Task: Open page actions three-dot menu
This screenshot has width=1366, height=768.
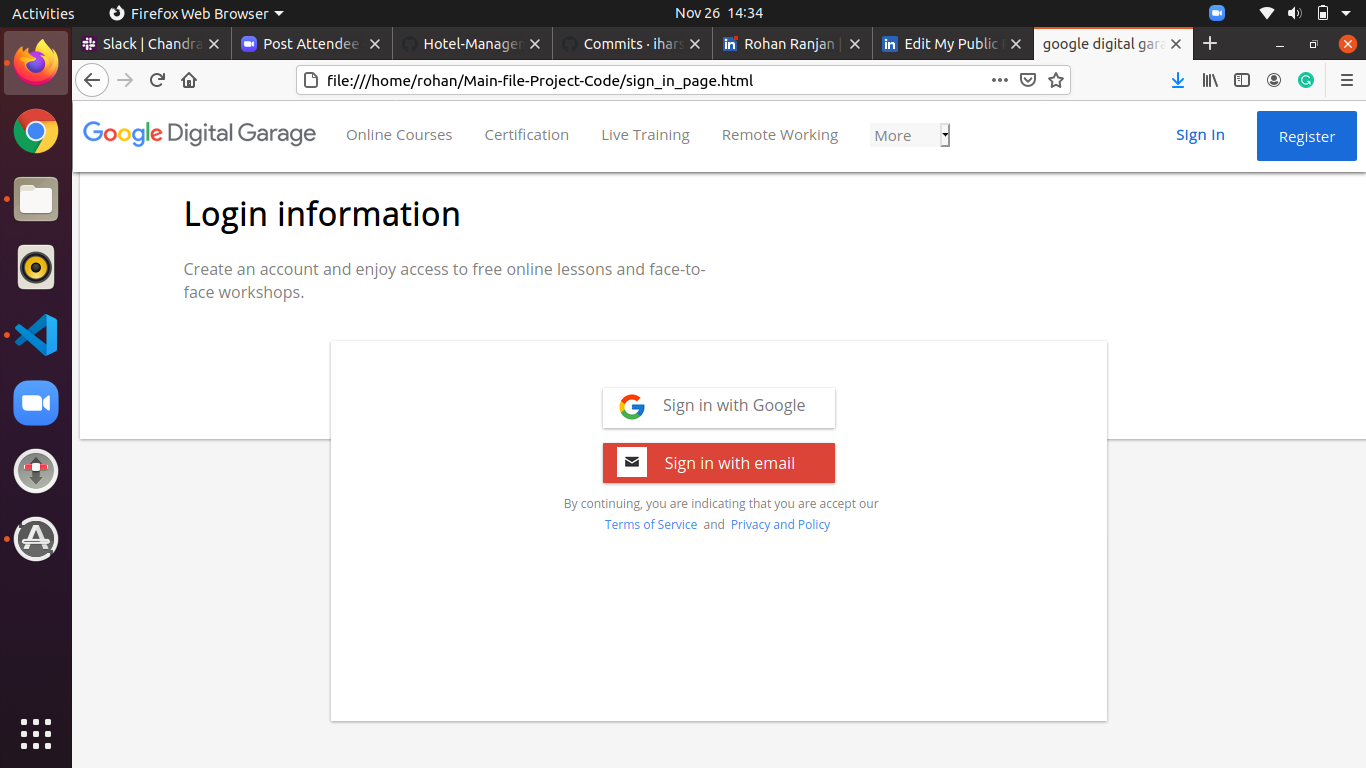Action: point(999,80)
